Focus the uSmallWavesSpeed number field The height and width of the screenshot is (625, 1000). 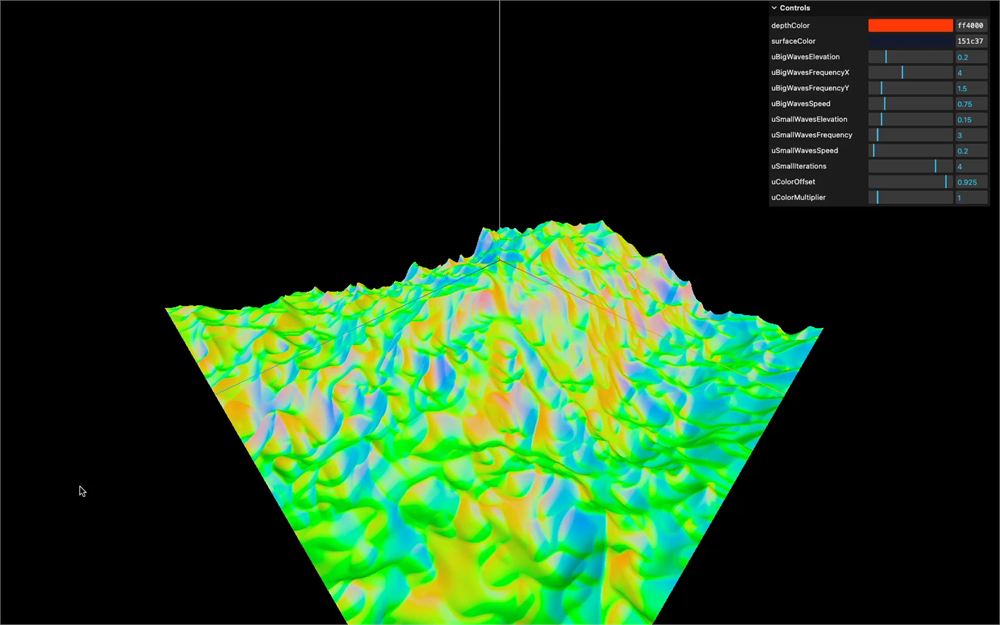tap(971, 151)
